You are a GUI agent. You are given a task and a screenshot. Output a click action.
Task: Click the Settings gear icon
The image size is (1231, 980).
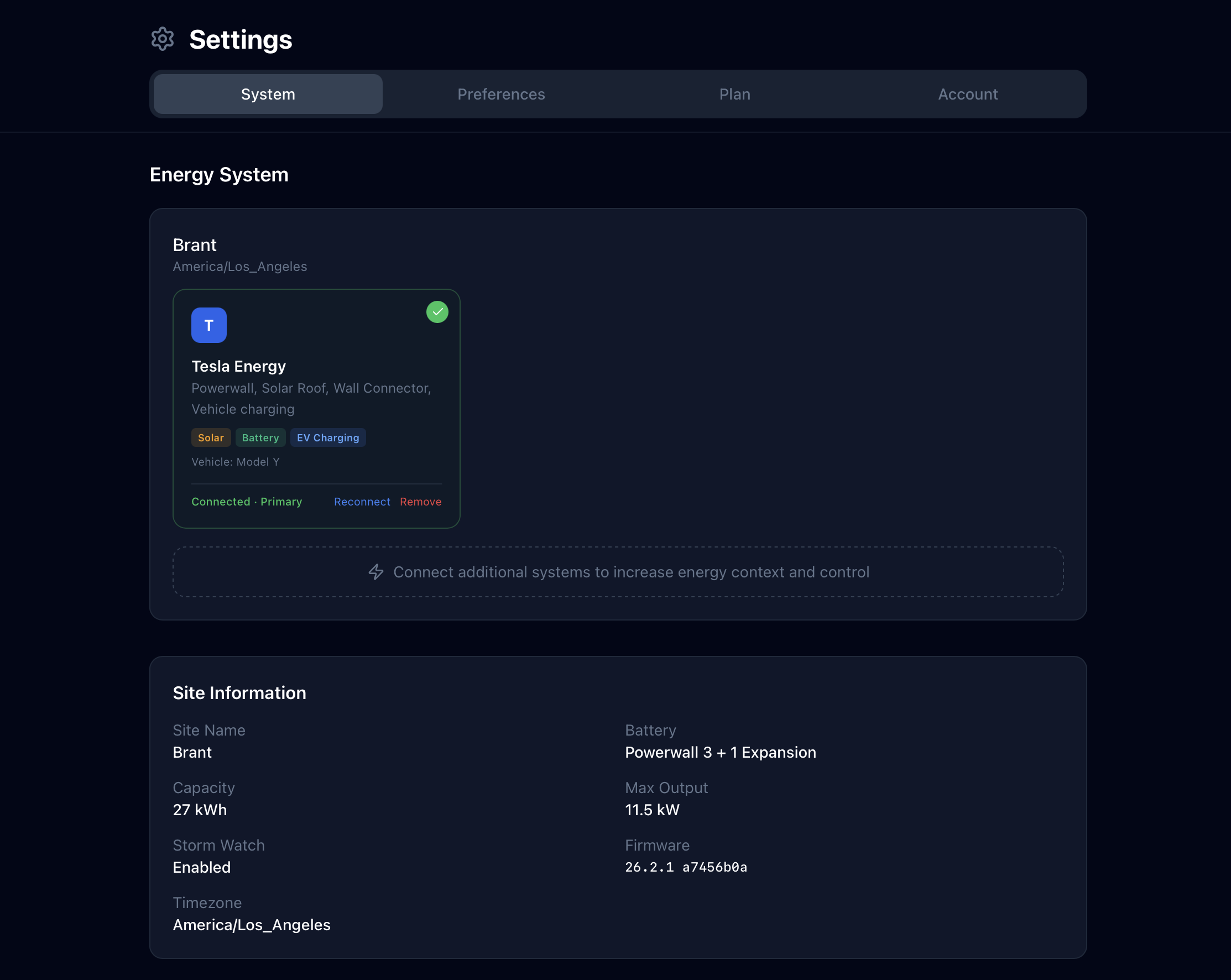[x=162, y=39]
